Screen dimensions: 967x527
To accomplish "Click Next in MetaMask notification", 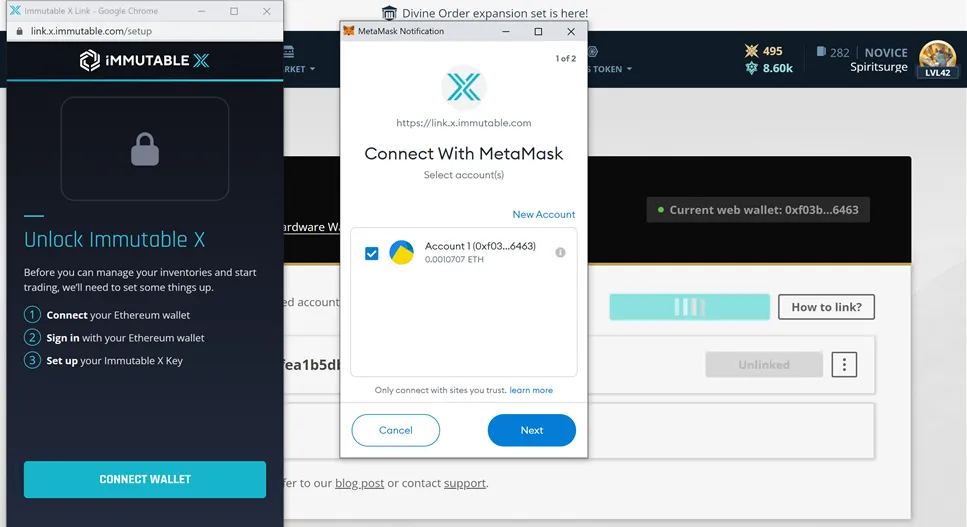I will tap(532, 430).
